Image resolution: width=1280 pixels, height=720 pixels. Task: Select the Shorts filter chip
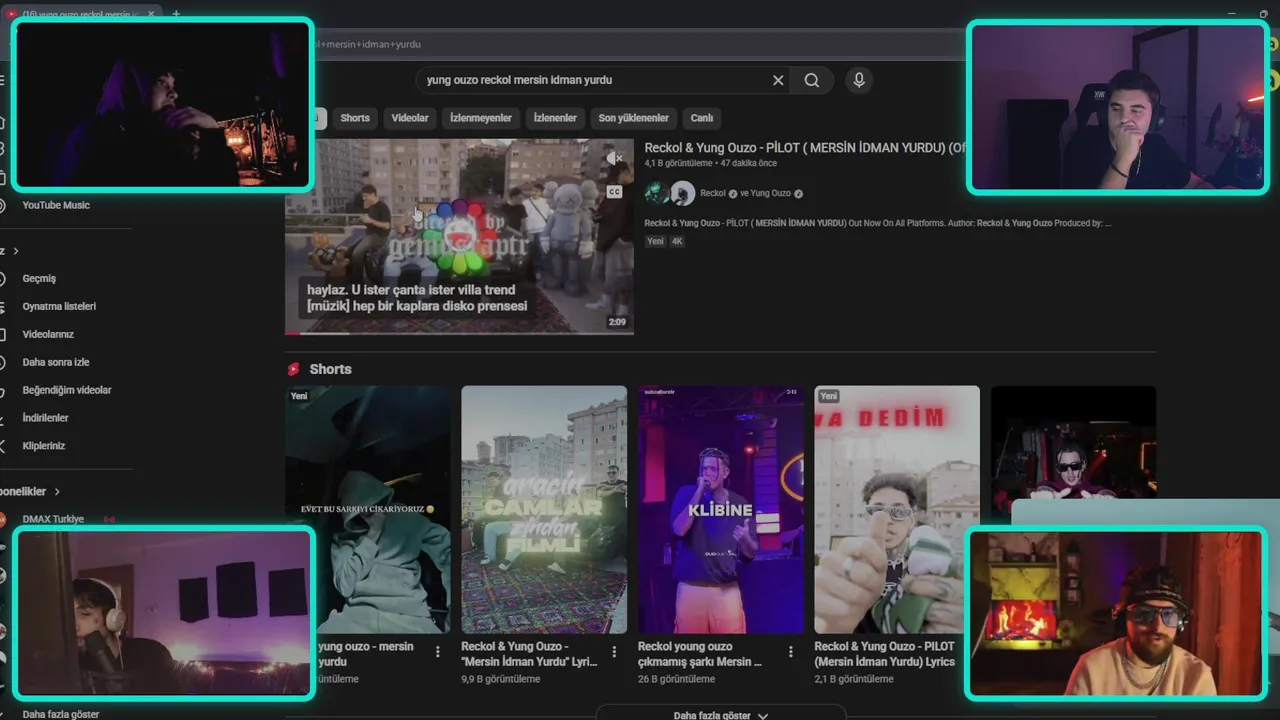click(355, 118)
